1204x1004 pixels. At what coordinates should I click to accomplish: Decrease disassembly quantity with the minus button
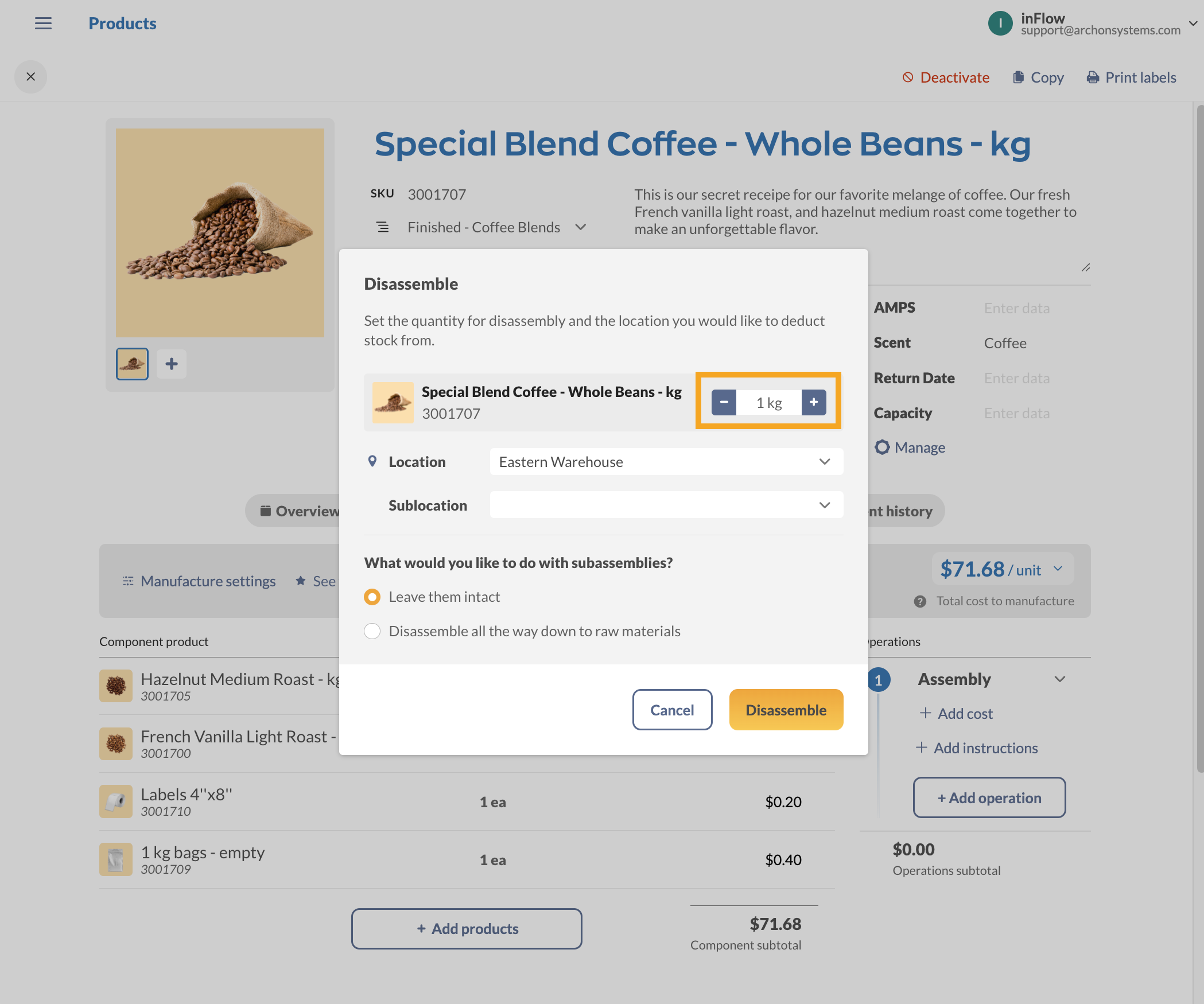[x=724, y=402]
